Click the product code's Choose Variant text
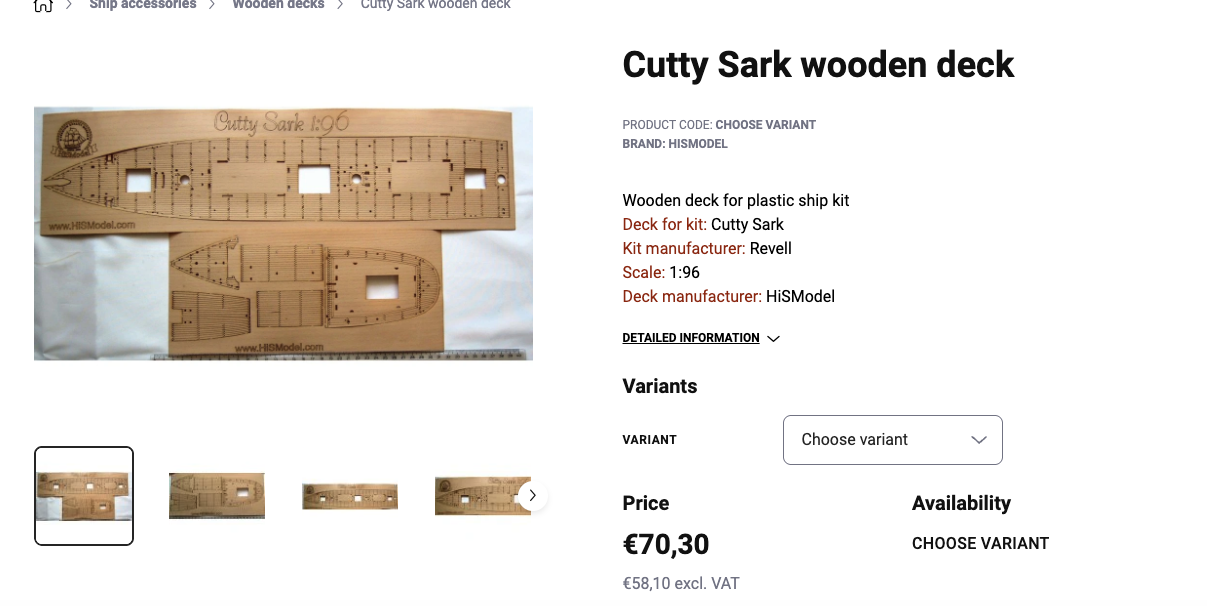Screen dimensions: 1207x606 pos(765,125)
